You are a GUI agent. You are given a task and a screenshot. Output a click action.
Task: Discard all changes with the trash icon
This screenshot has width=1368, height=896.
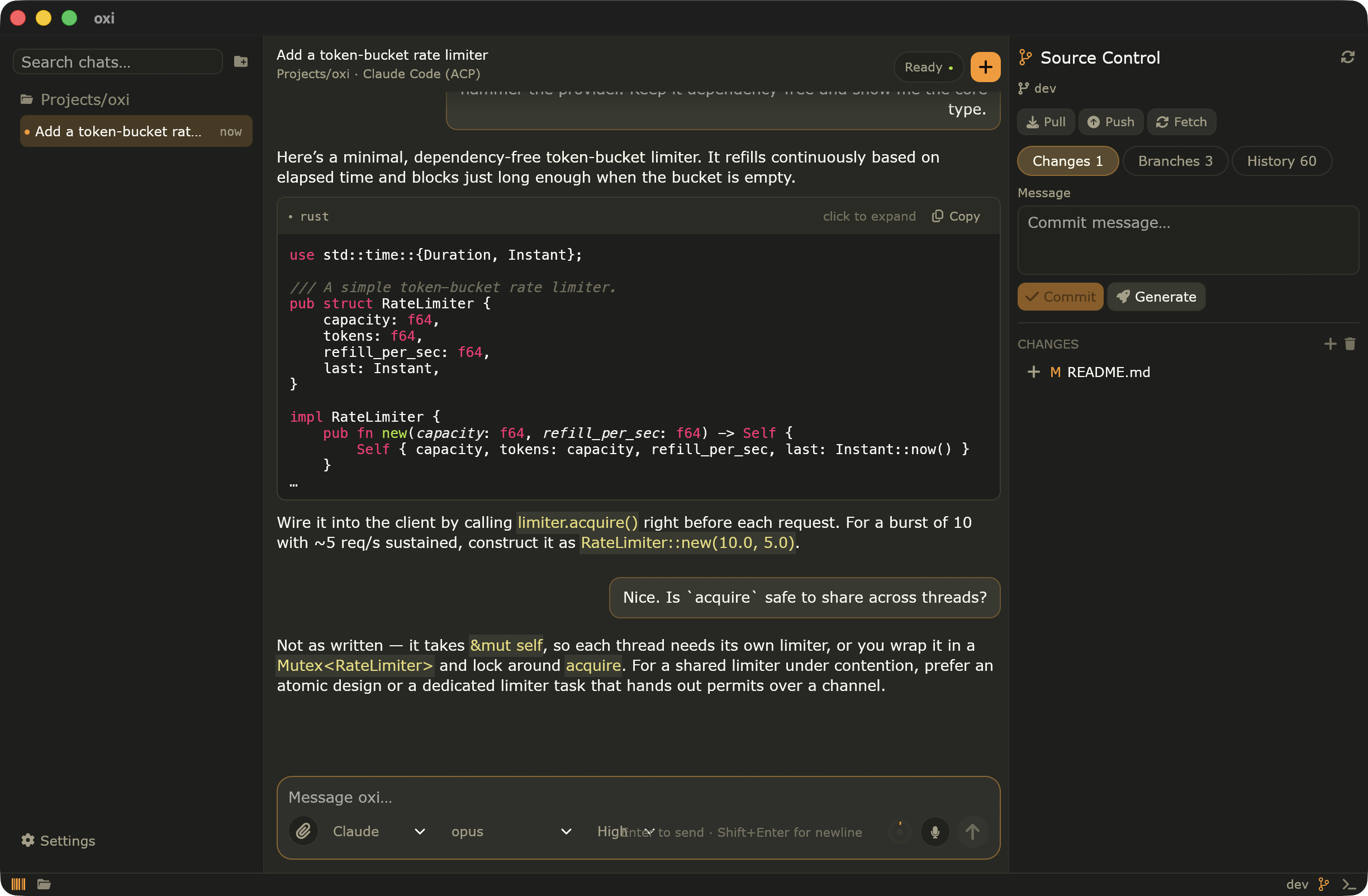pyautogui.click(x=1350, y=344)
